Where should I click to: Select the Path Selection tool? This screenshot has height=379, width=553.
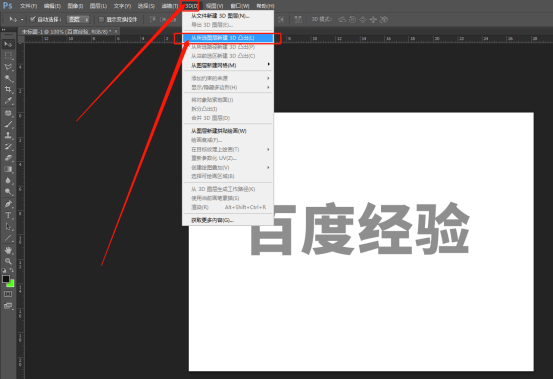click(x=8, y=227)
